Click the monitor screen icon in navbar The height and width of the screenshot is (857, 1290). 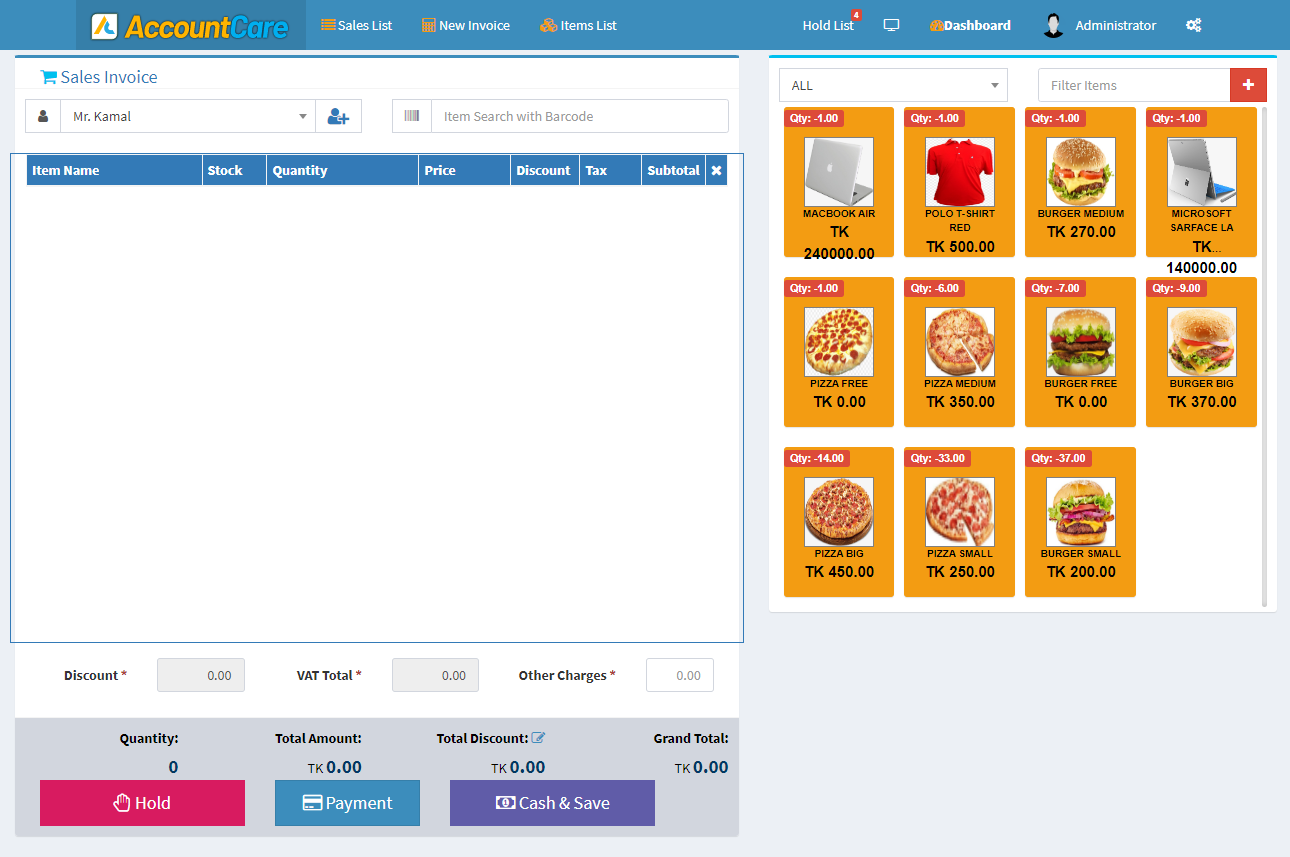pos(891,25)
